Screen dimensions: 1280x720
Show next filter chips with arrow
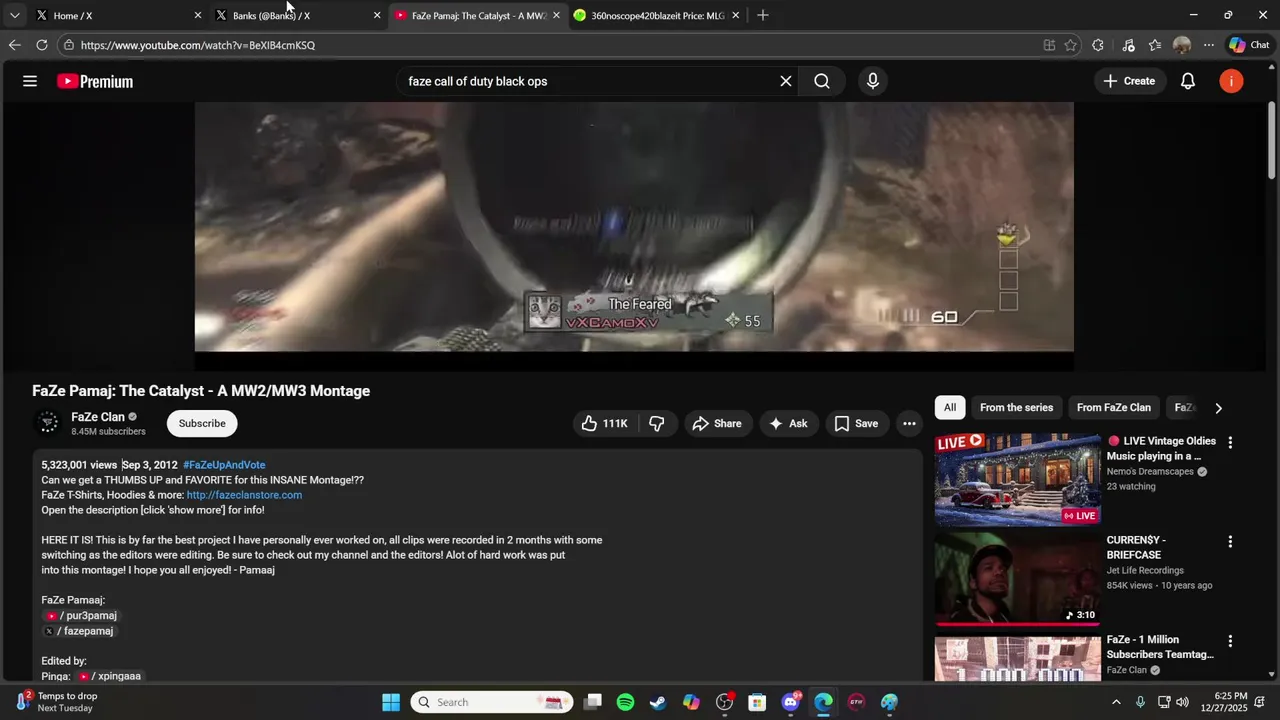tap(1218, 408)
